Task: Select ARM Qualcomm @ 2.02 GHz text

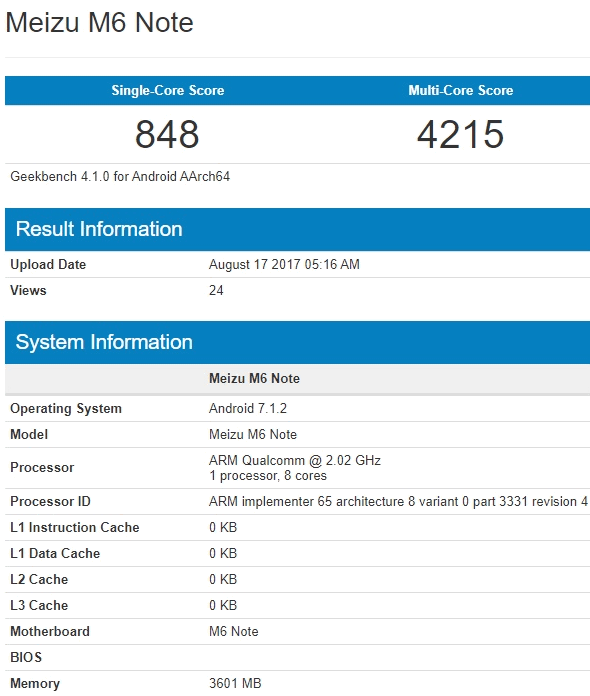Action: (x=295, y=460)
